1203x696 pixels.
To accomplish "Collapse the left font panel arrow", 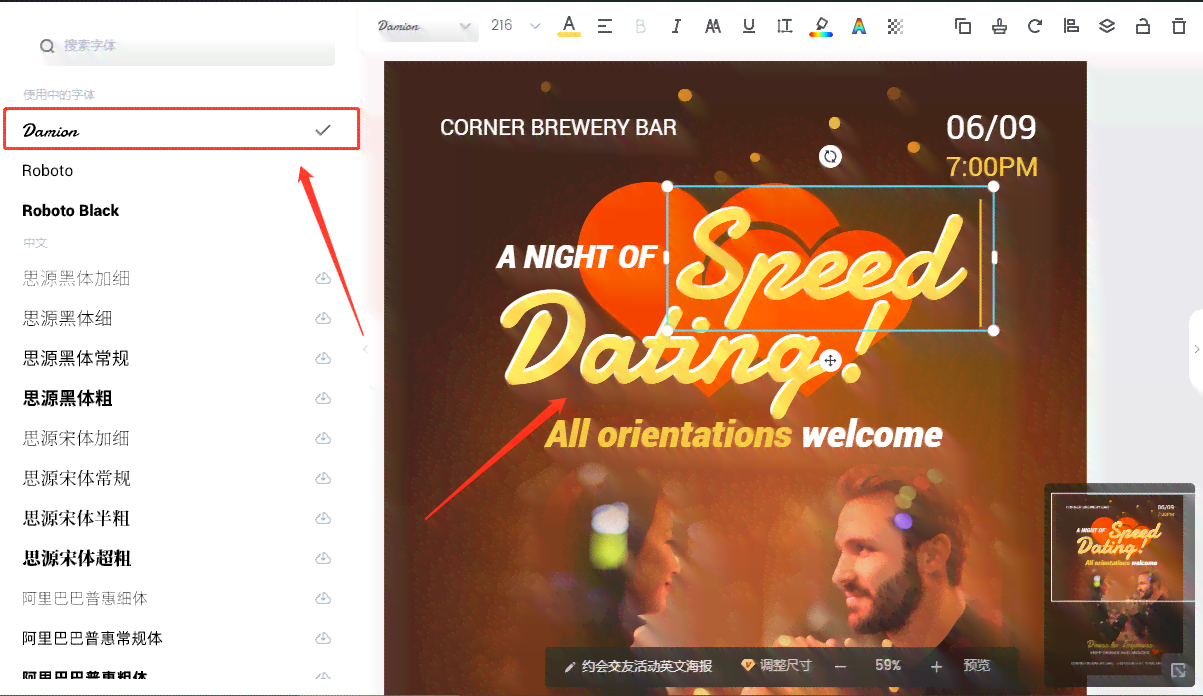I will coord(366,349).
